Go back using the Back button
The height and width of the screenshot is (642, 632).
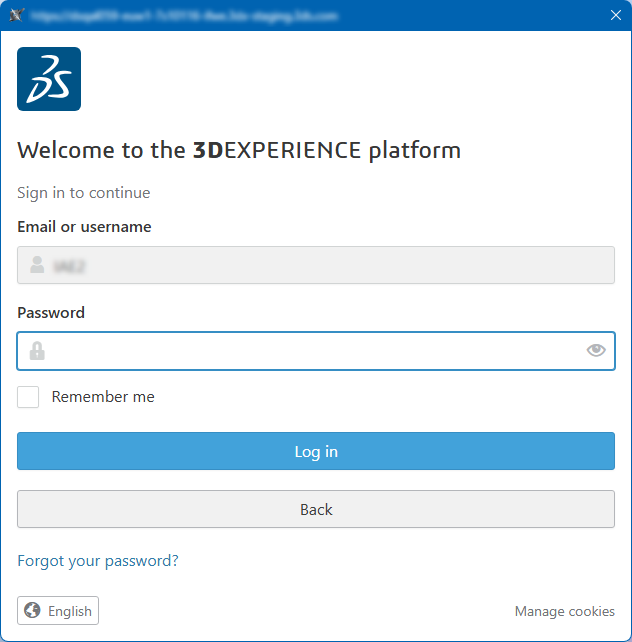(x=316, y=509)
